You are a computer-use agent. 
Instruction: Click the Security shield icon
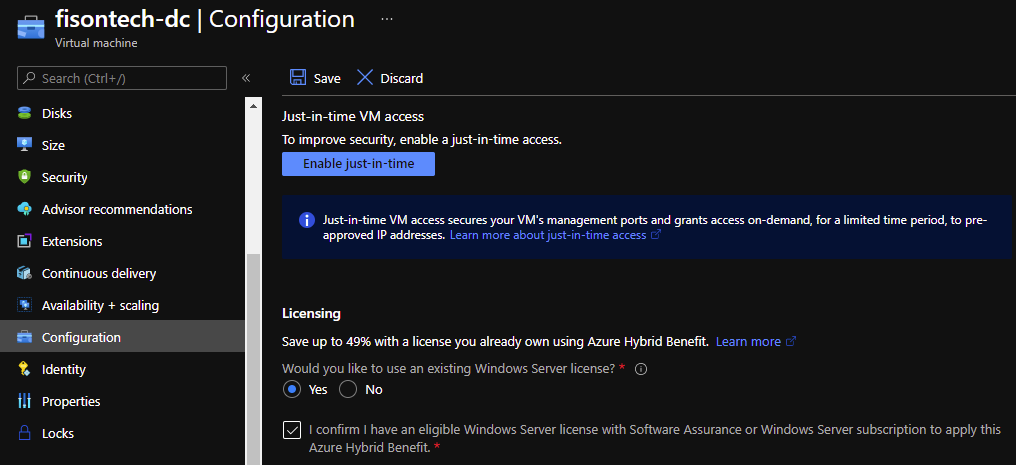coord(25,177)
